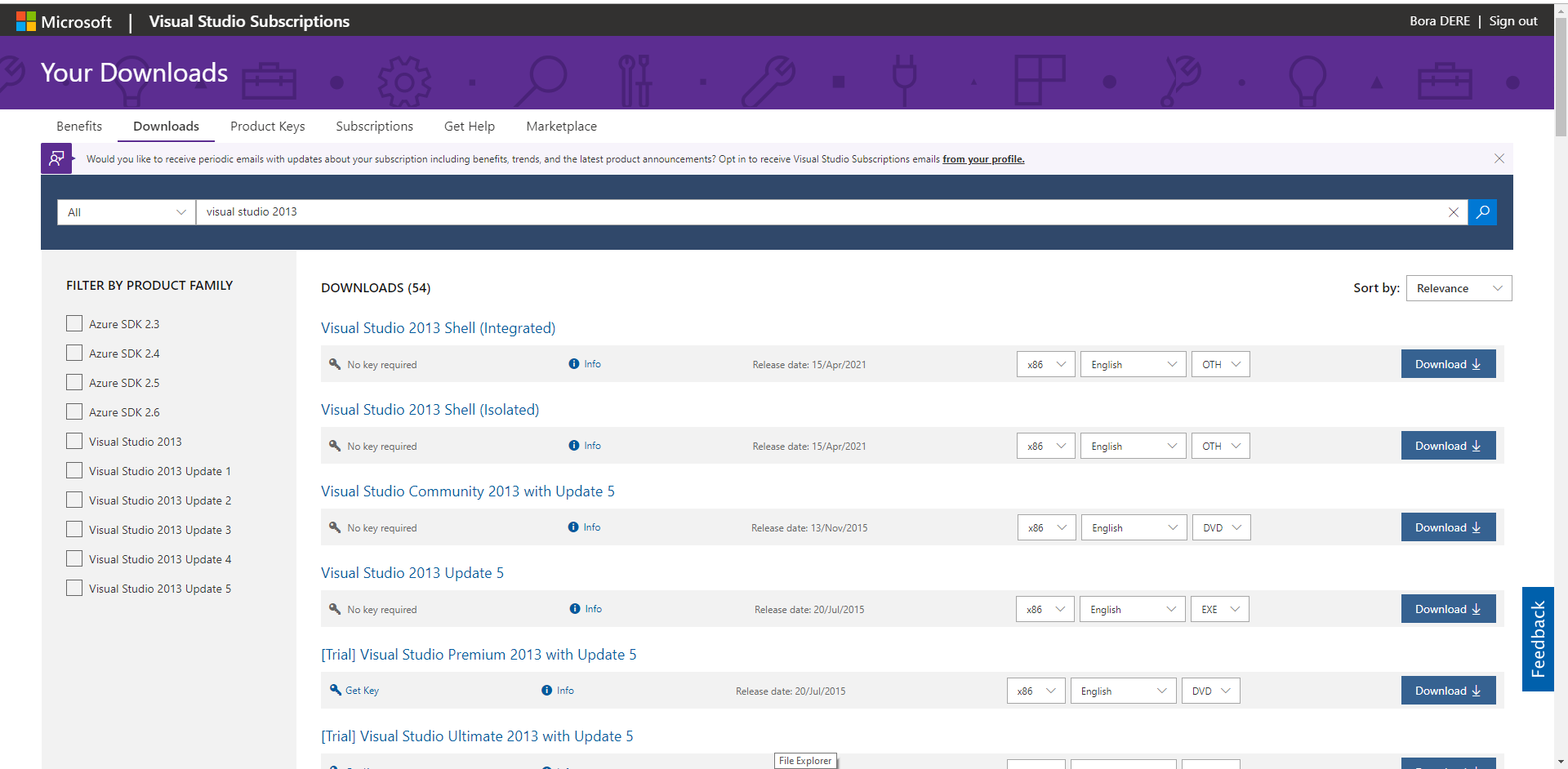1568x769 pixels.
Task: Open the 'from your profile' link
Action: pos(983,159)
